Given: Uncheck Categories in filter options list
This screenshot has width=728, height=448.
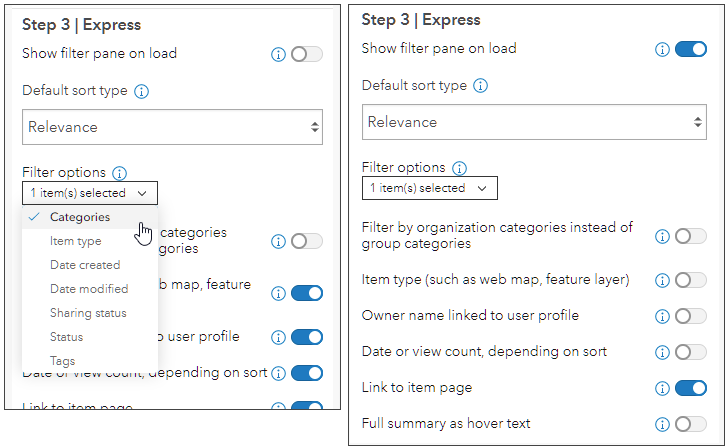Looking at the screenshot, I should [x=80, y=217].
